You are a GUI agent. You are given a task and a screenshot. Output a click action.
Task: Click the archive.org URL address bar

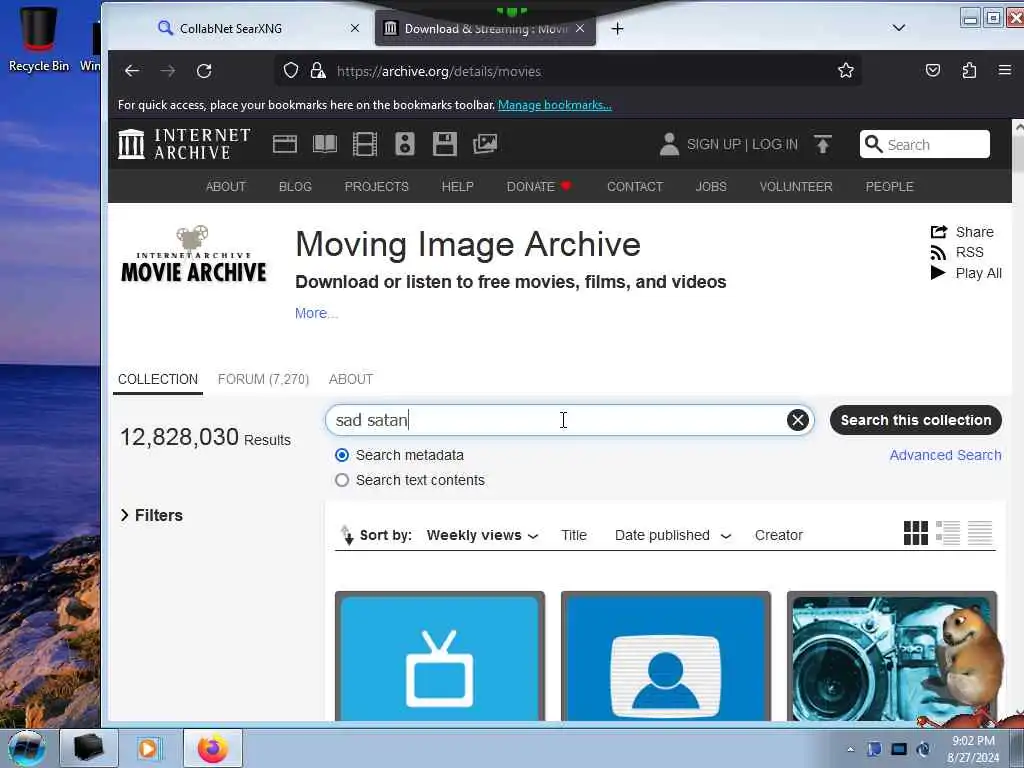[568, 71]
